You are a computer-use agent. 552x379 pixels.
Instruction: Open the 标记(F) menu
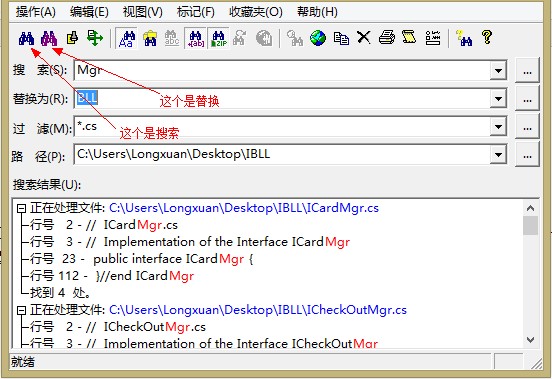(196, 12)
